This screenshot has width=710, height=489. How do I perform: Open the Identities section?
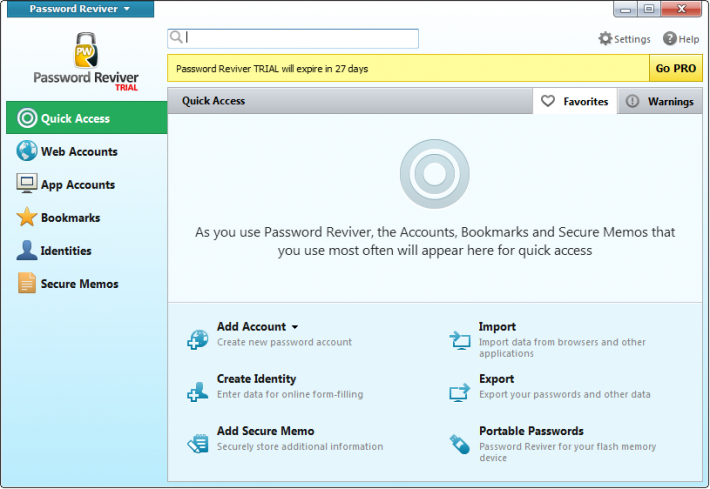tap(86, 250)
